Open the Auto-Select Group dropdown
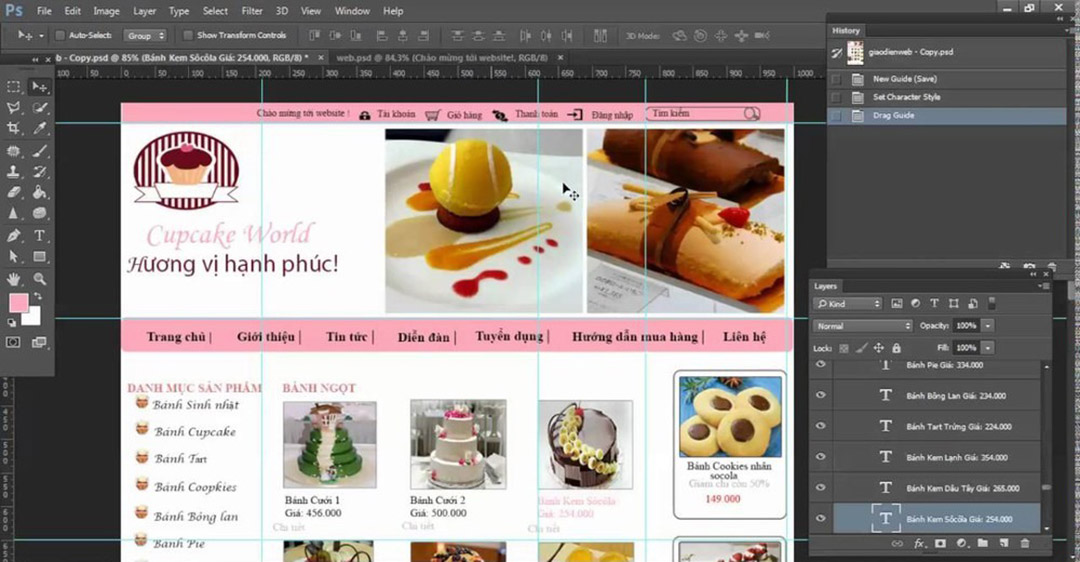Image resolution: width=1080 pixels, height=562 pixels. tap(145, 35)
